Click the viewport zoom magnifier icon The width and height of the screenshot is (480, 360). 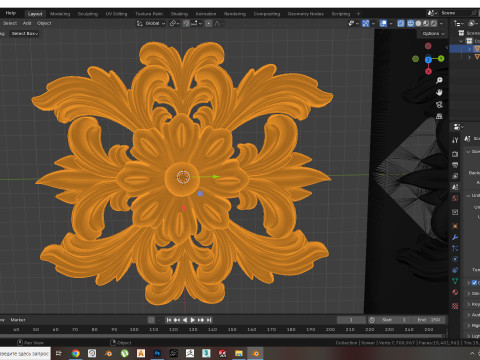[x=439, y=80]
